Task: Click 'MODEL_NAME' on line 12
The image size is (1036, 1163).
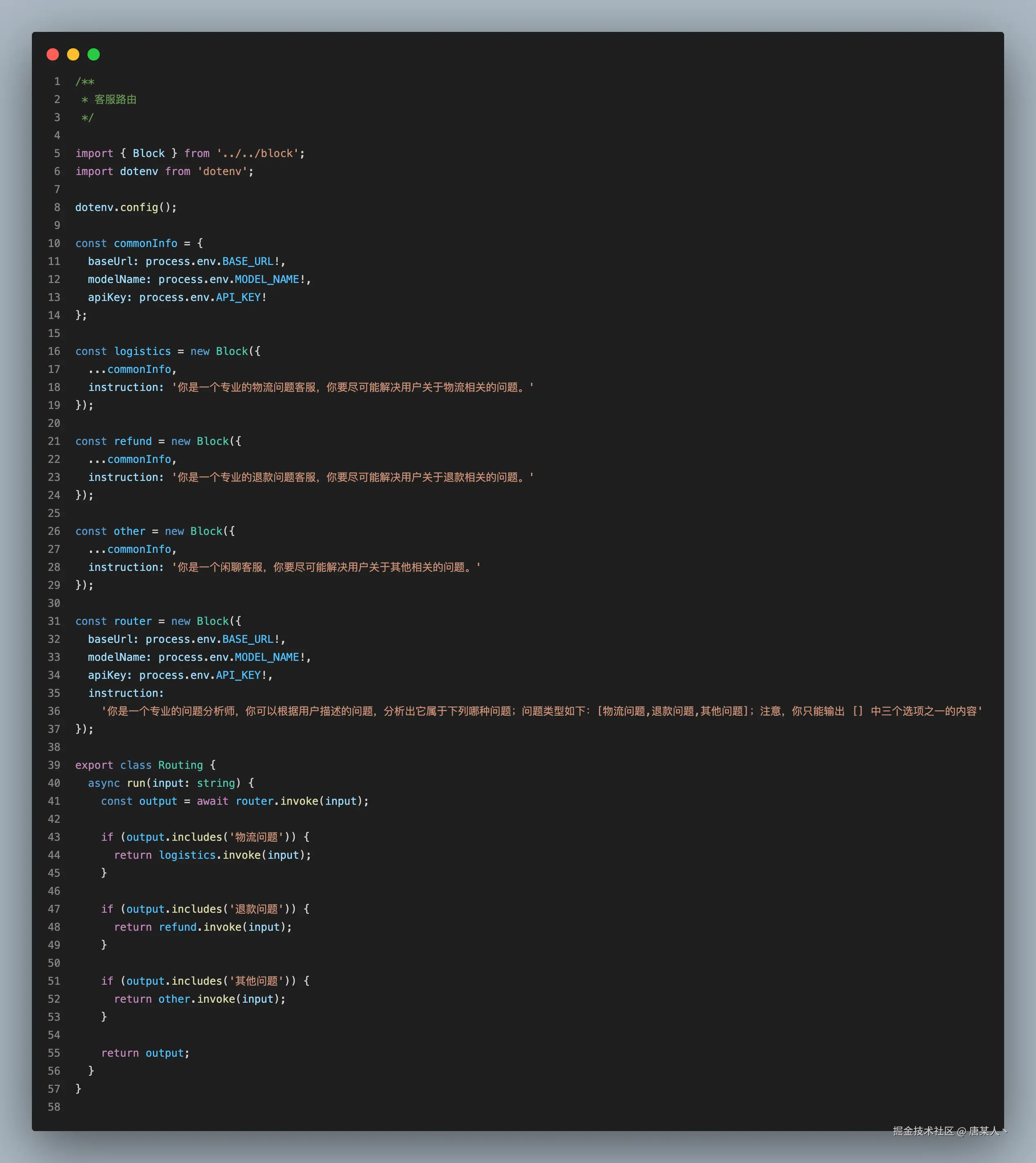Action: (267, 280)
